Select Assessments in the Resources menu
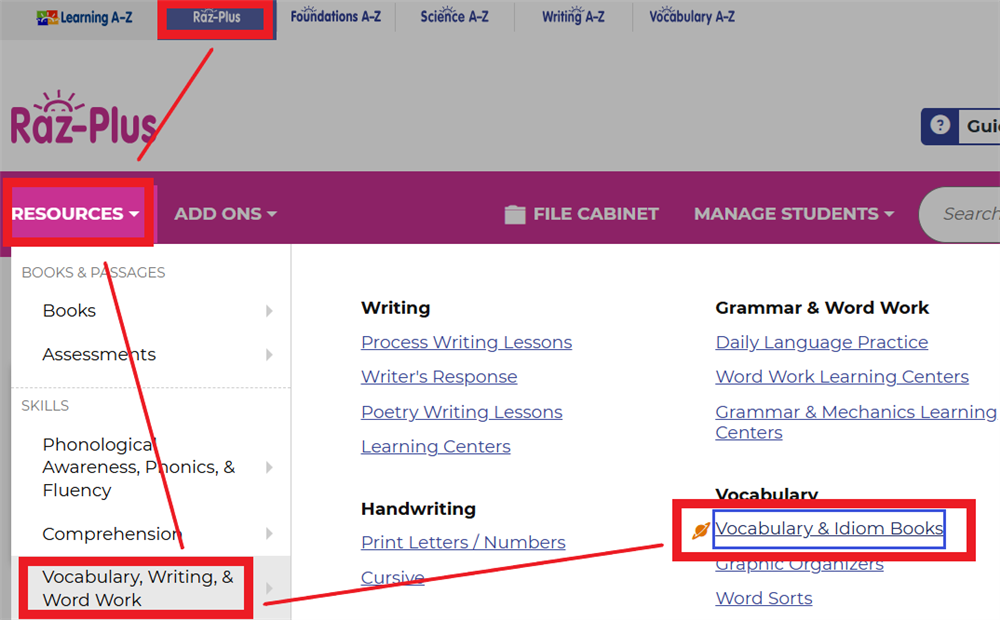1000x620 pixels. click(x=99, y=355)
